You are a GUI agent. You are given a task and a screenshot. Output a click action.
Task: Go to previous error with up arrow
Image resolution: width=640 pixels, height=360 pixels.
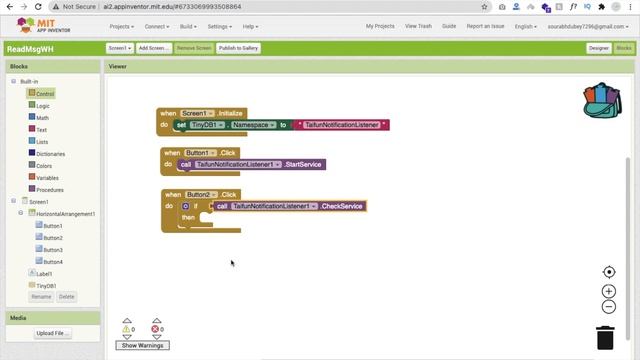pos(157,321)
